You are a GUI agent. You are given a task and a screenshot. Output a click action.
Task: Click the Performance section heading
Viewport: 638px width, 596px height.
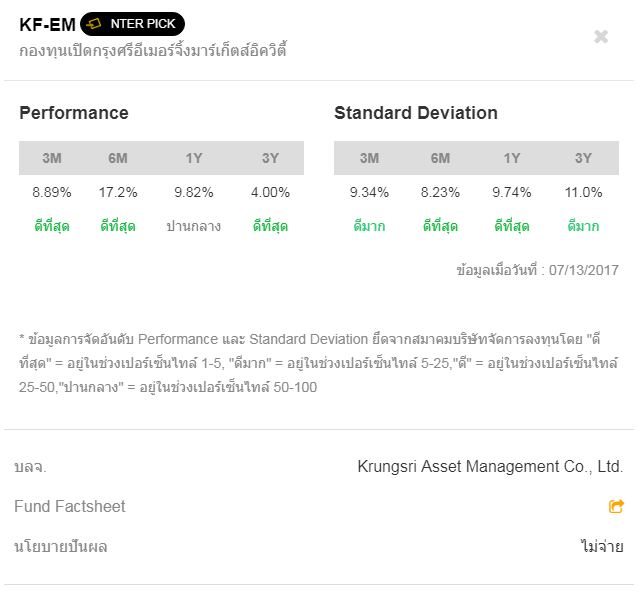[x=74, y=113]
